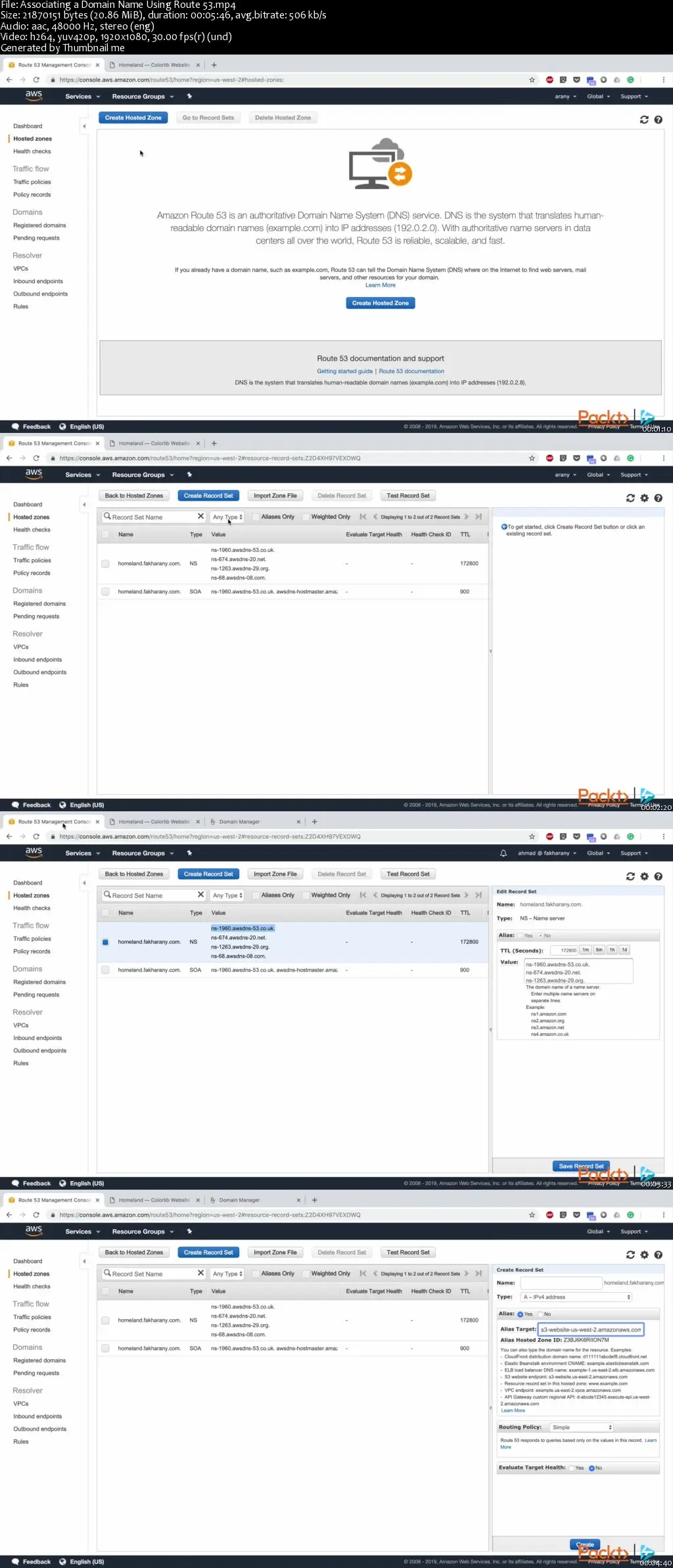Open a new browser tab in 00:04:40 frame
This screenshot has width=673, height=1568.
(x=314, y=1200)
